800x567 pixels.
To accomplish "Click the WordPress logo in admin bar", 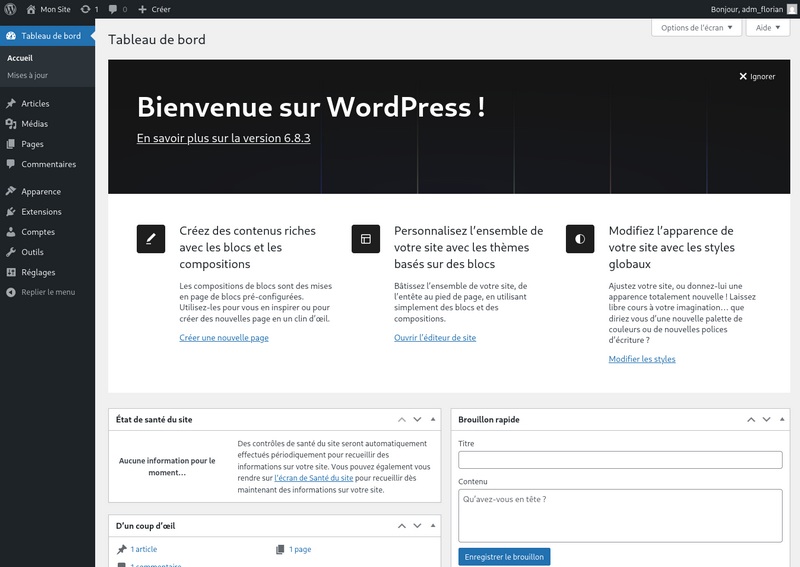I will [x=10, y=9].
